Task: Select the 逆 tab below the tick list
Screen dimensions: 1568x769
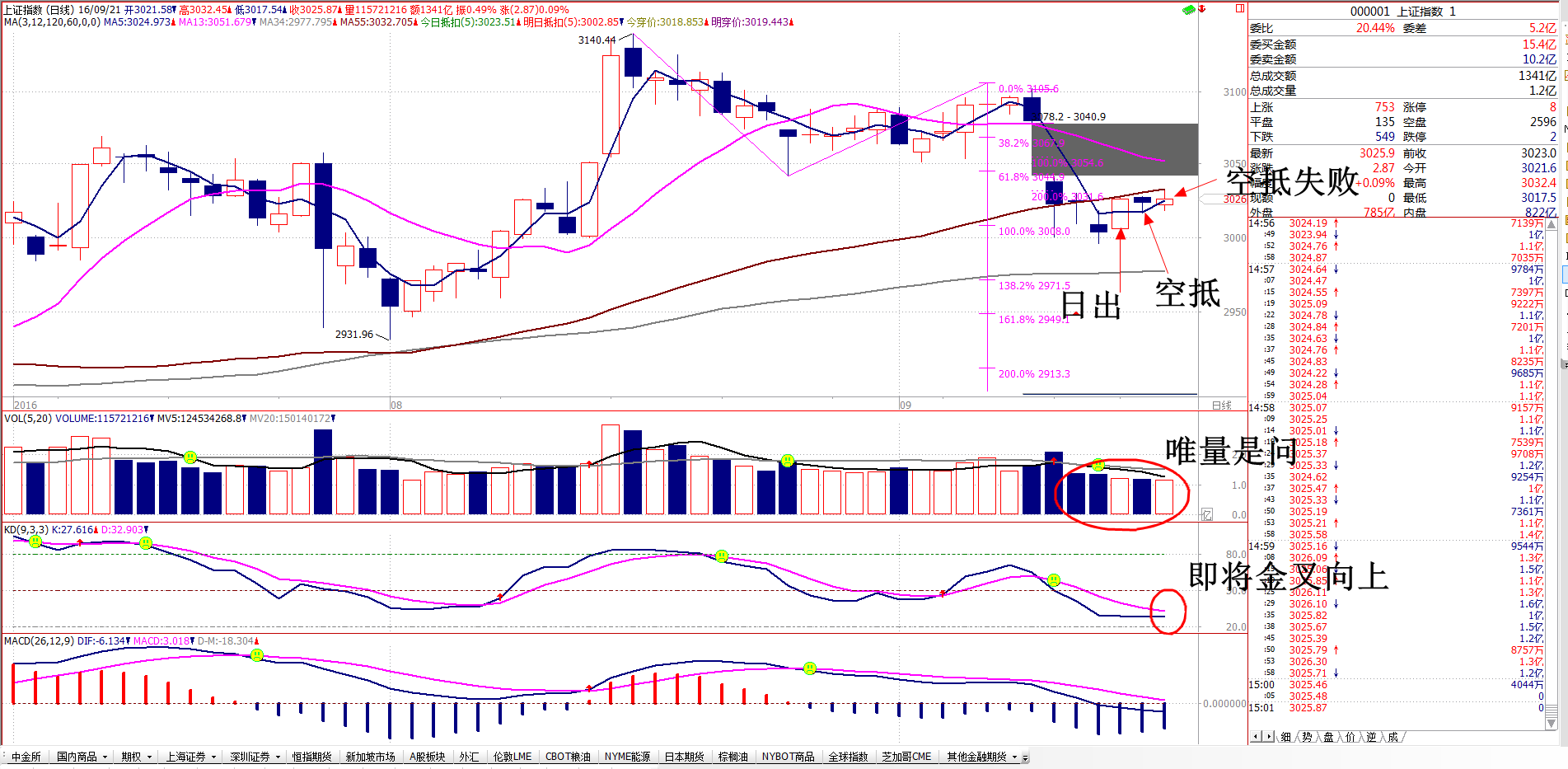Action: point(1372,737)
